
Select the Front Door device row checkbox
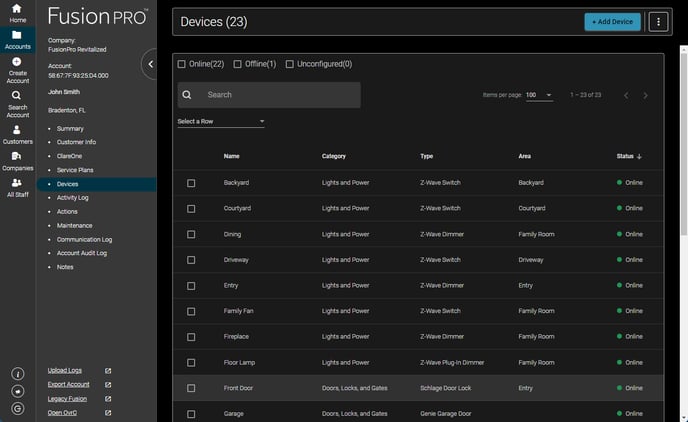(x=191, y=388)
